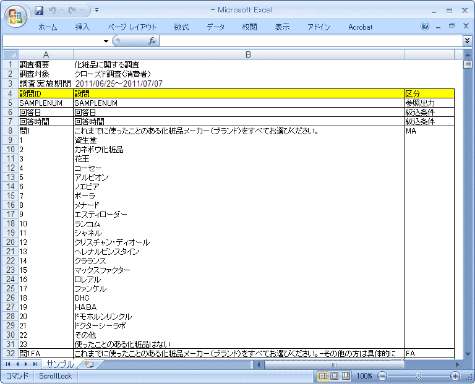Select row 8 header
Image resolution: width=475 pixels, height=384 pixels.
pyautogui.click(x=10, y=131)
